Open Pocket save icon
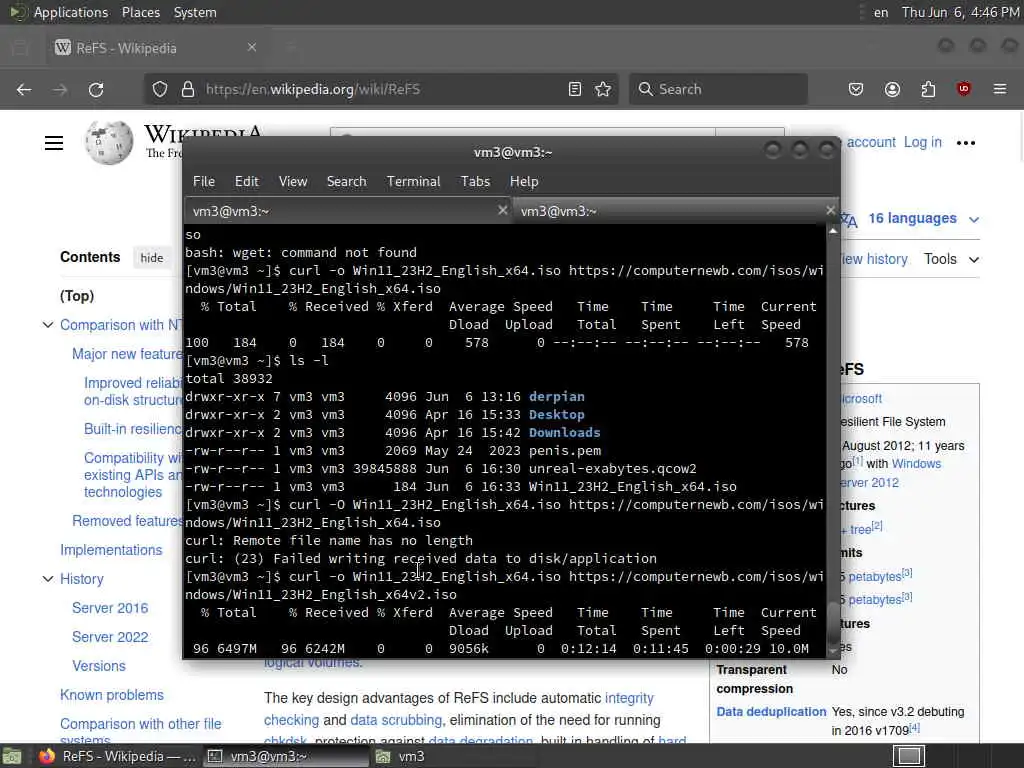 pos(856,89)
